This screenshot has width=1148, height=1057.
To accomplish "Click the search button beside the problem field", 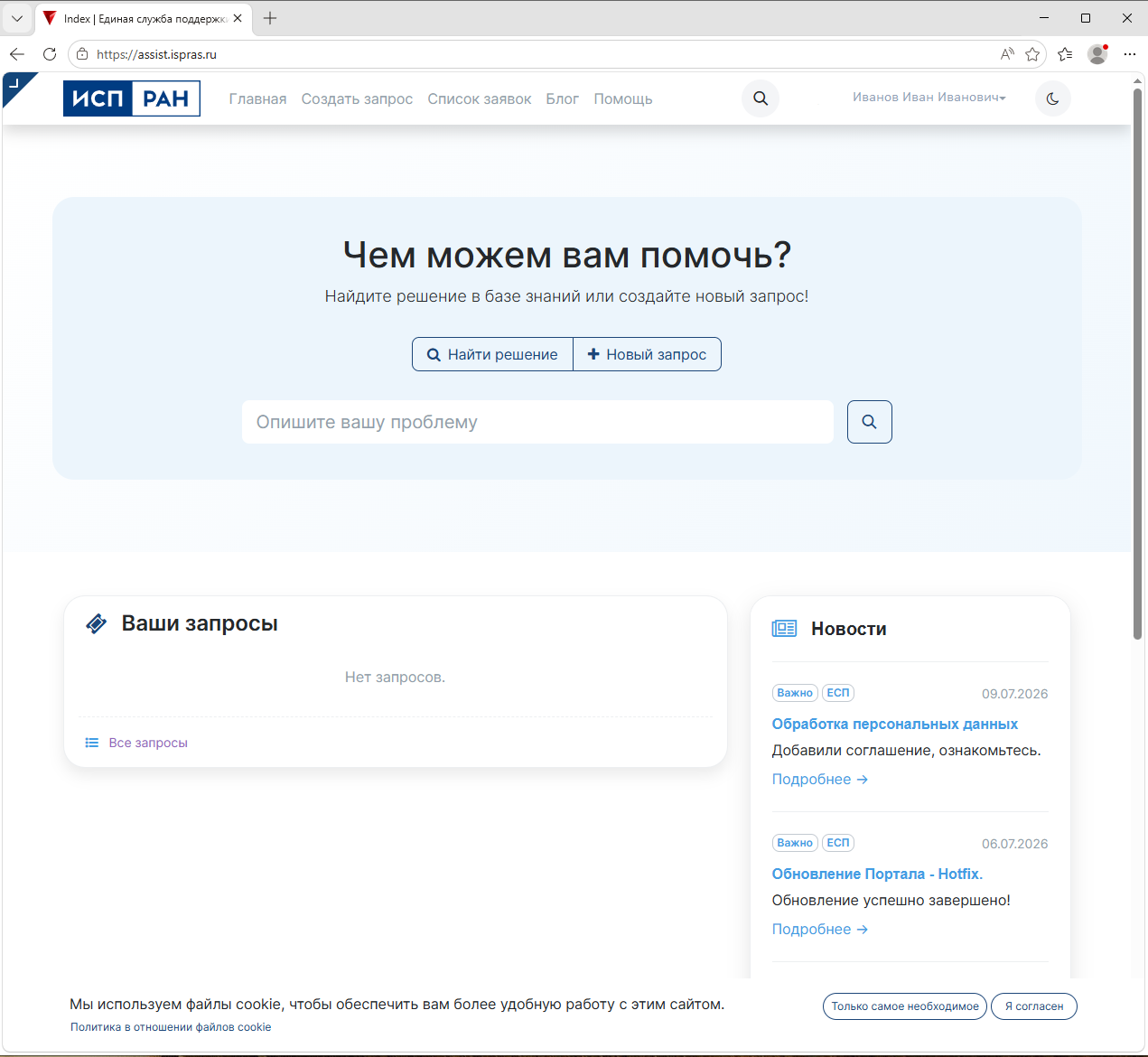I will [x=870, y=422].
